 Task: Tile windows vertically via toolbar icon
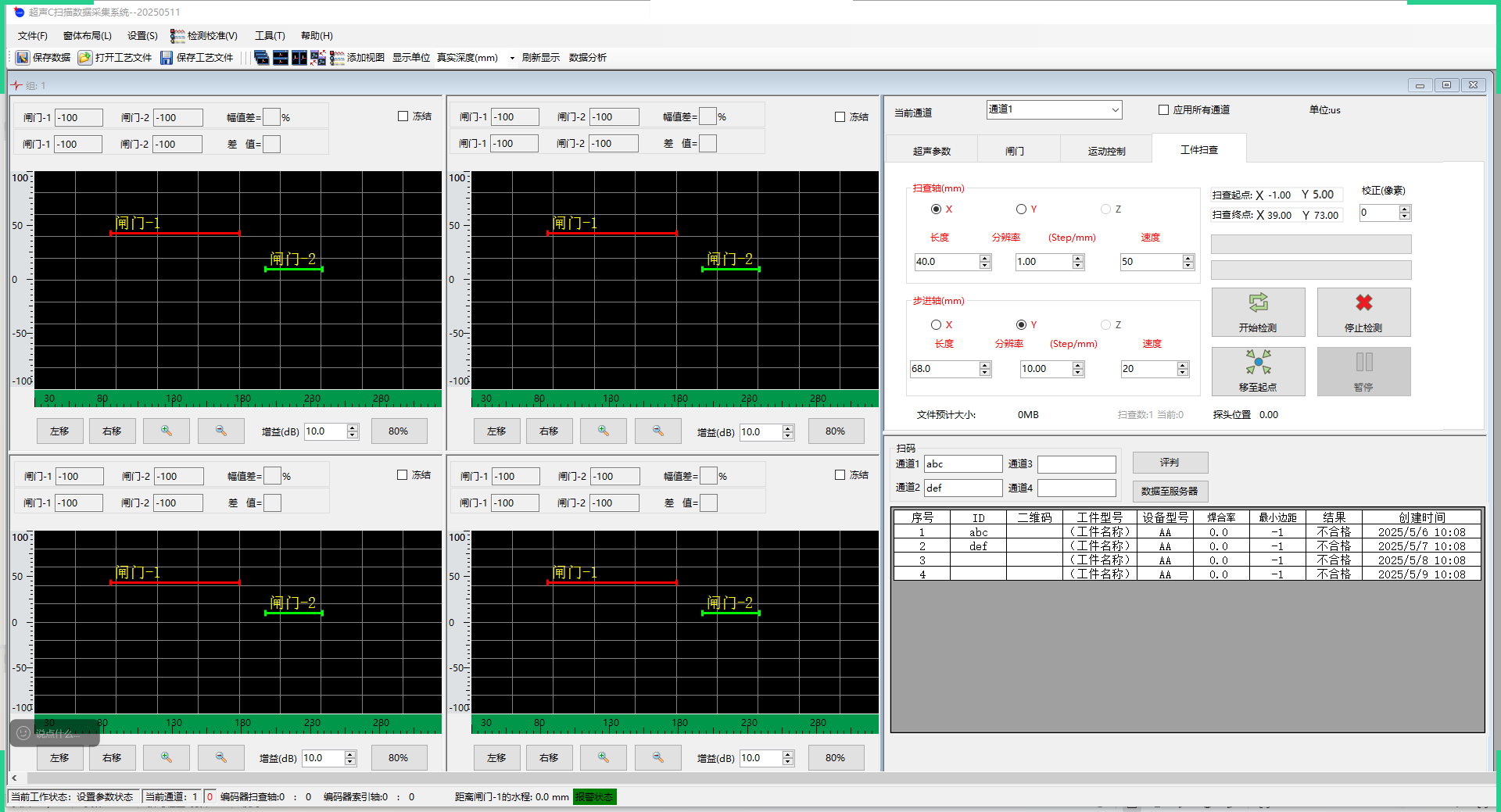[299, 58]
